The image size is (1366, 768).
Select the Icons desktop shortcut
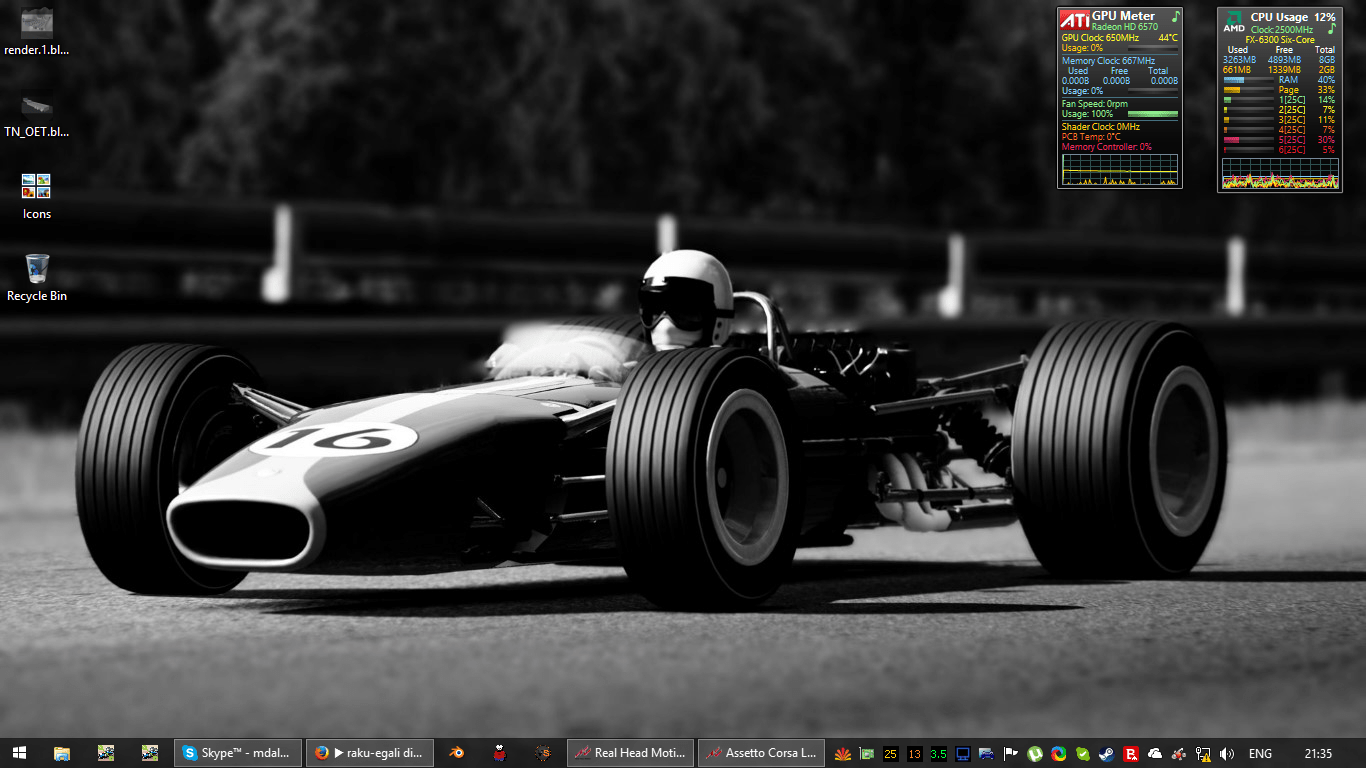click(x=37, y=196)
